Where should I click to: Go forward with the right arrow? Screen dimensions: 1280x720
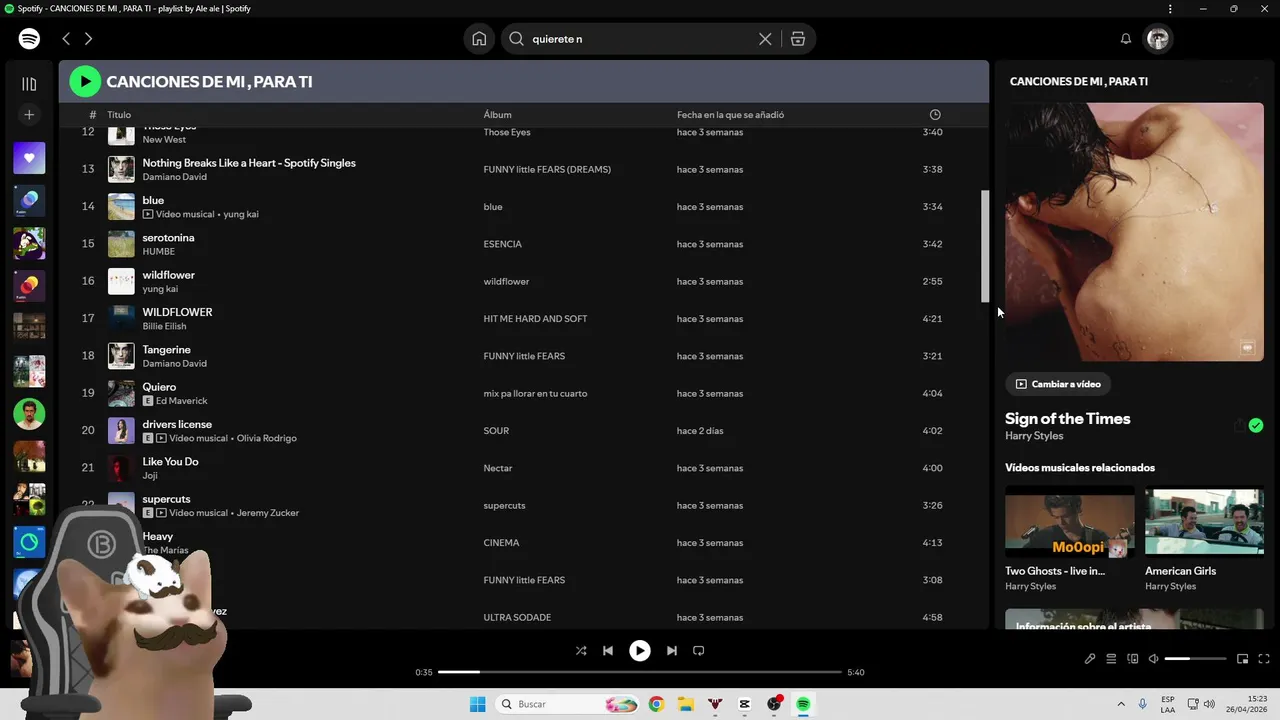88,39
